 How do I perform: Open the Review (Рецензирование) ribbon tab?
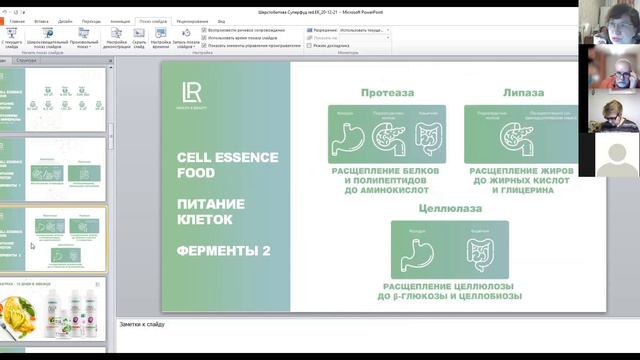tap(192, 21)
